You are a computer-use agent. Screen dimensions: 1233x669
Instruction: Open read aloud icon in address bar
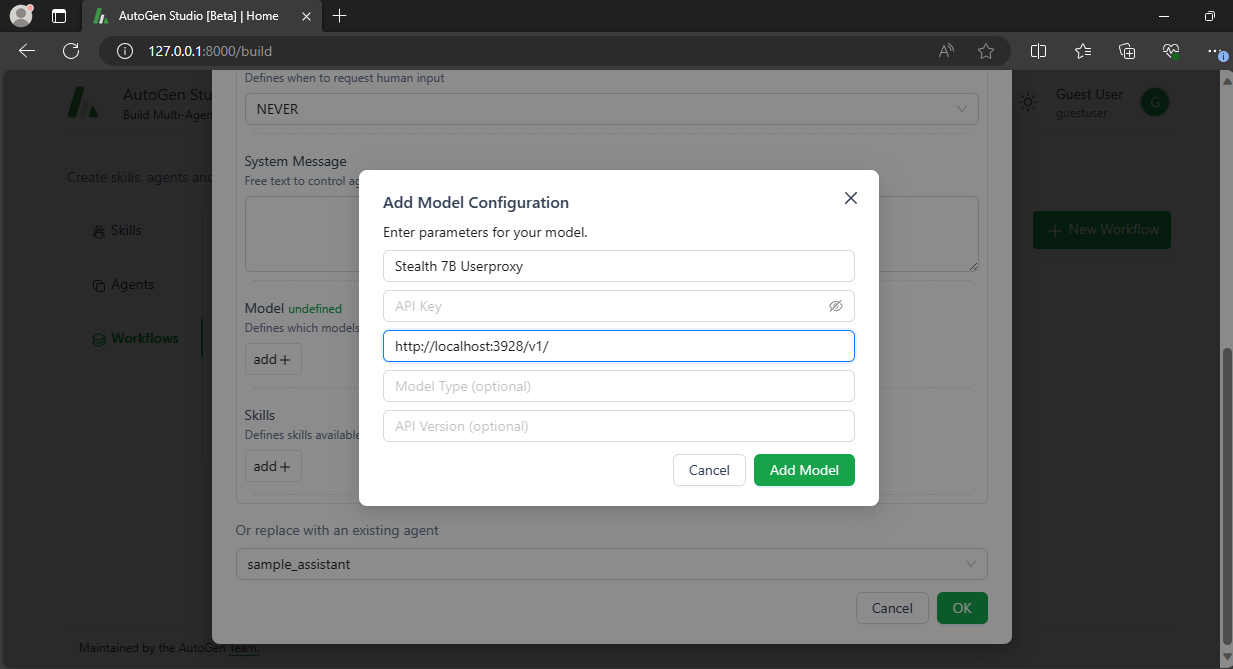(946, 51)
